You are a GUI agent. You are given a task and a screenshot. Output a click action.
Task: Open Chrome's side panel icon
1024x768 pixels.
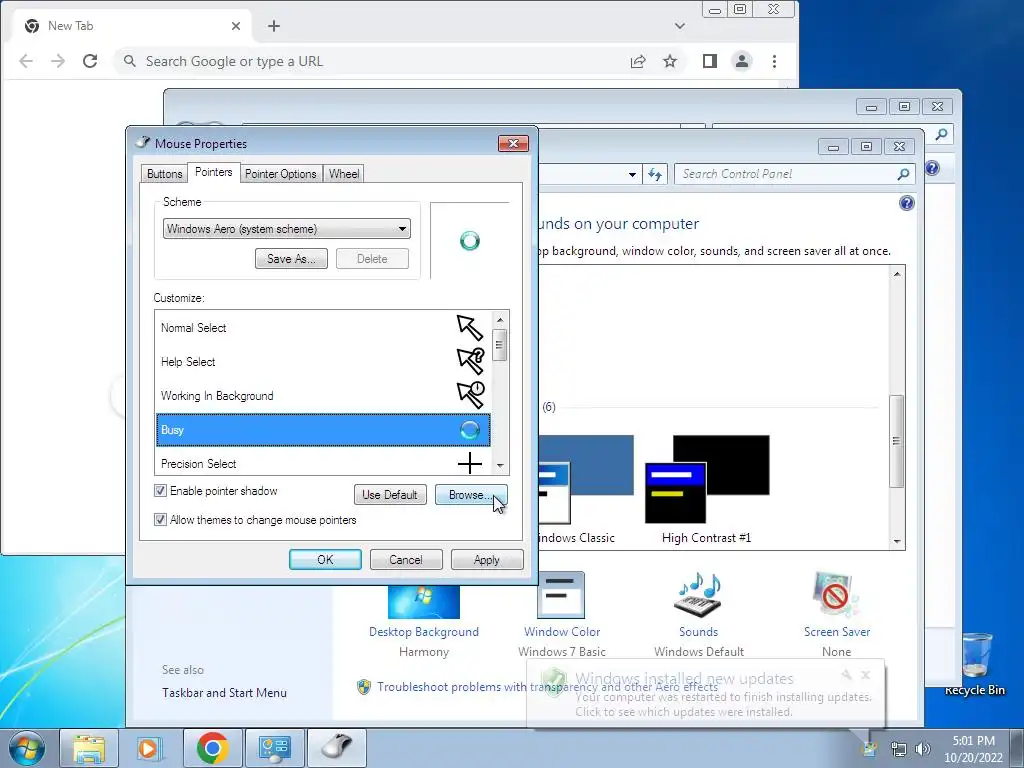click(x=710, y=61)
